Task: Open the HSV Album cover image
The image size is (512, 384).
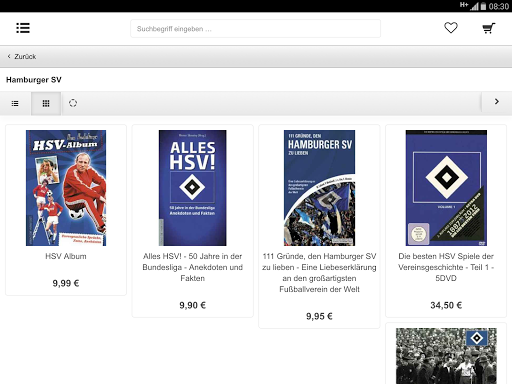Action: click(66, 188)
